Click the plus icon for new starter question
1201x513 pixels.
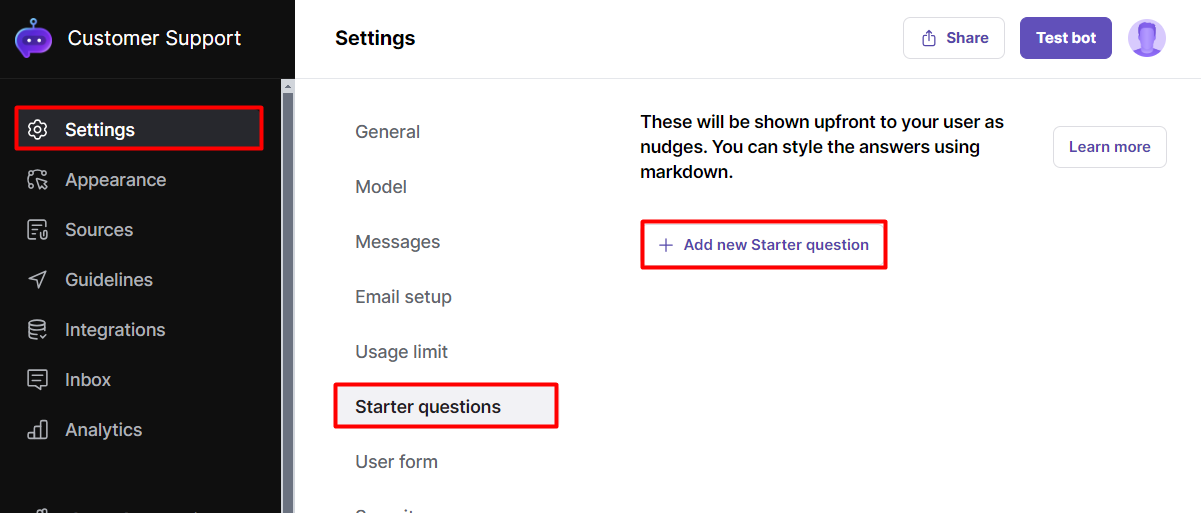666,245
